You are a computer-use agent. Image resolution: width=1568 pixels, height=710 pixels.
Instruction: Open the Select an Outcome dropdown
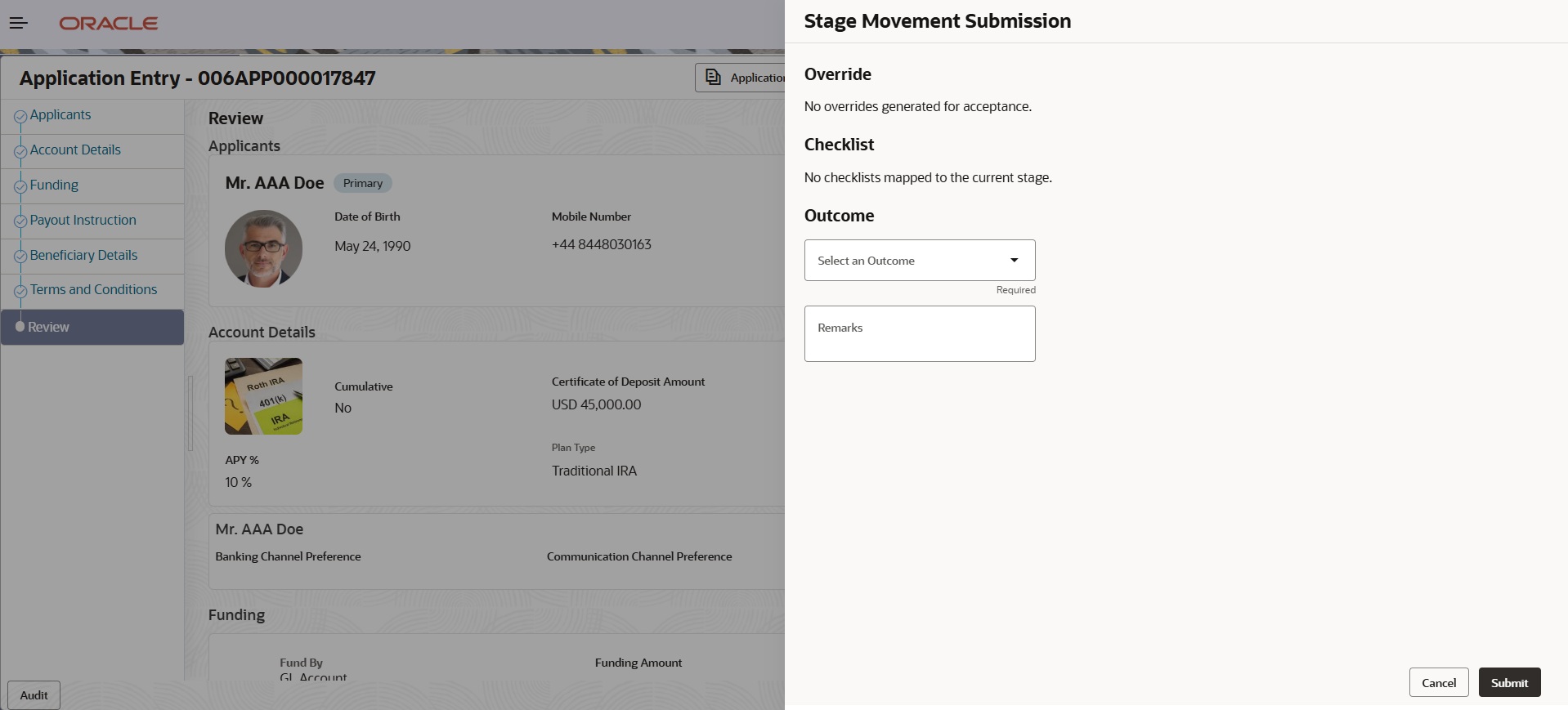click(920, 261)
